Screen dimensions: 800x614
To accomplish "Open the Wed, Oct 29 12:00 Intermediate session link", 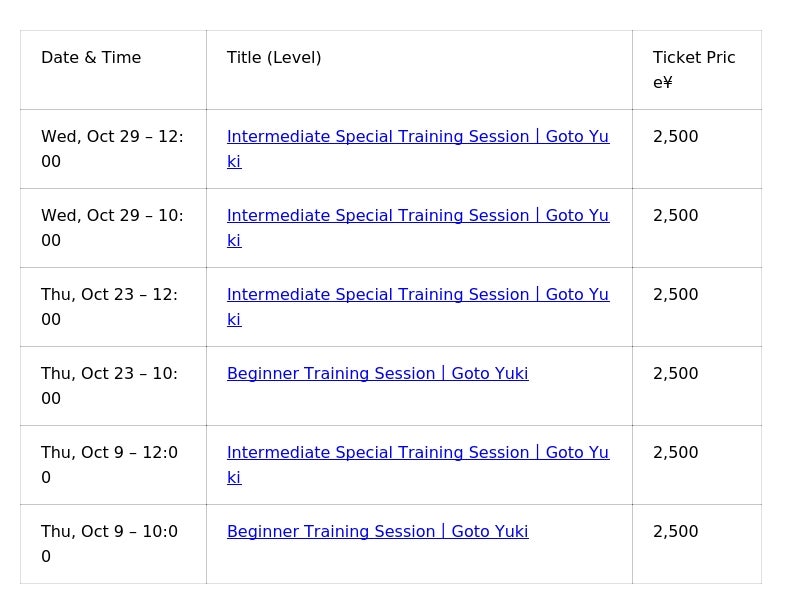I will [417, 137].
